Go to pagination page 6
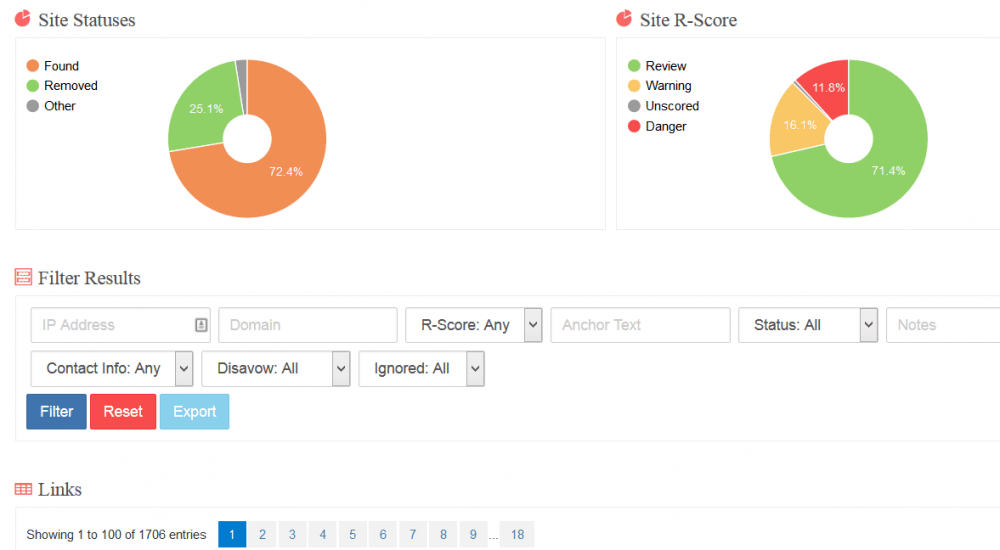 pyautogui.click(x=383, y=534)
